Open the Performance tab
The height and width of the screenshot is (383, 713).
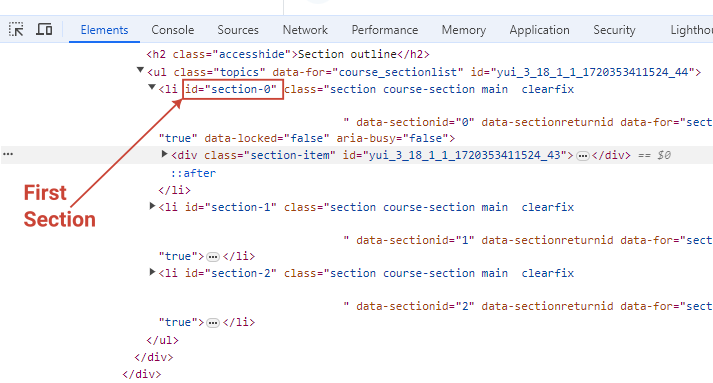[x=385, y=30]
